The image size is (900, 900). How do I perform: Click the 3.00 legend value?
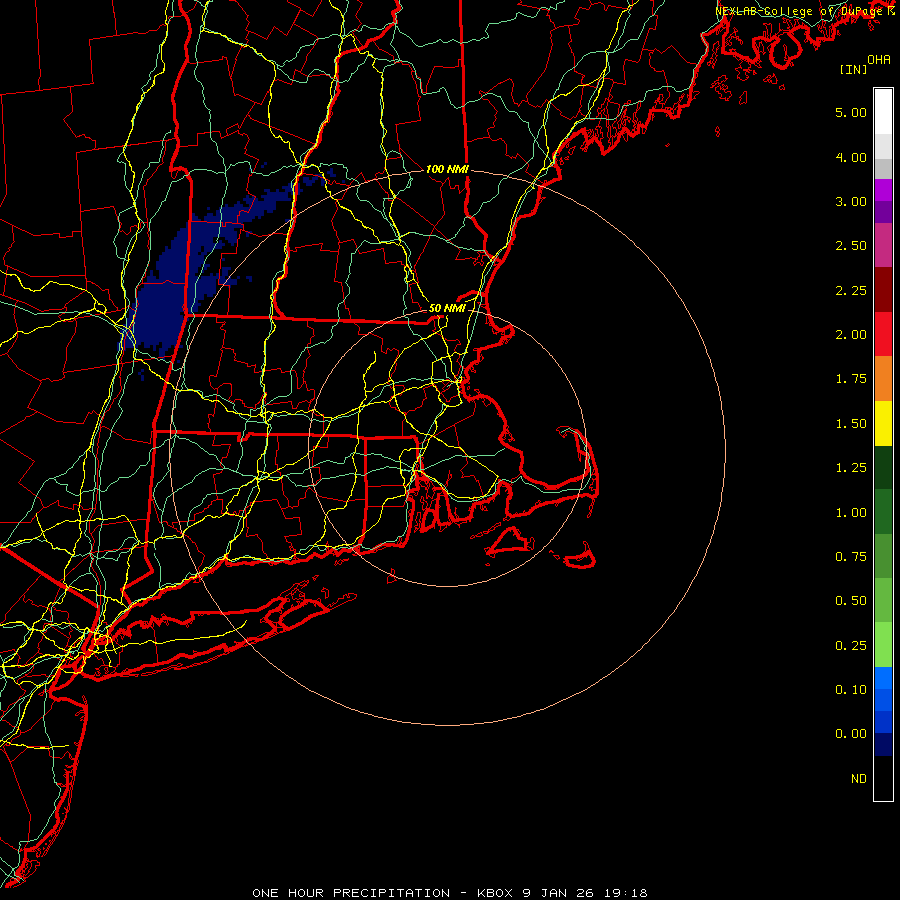tap(851, 201)
